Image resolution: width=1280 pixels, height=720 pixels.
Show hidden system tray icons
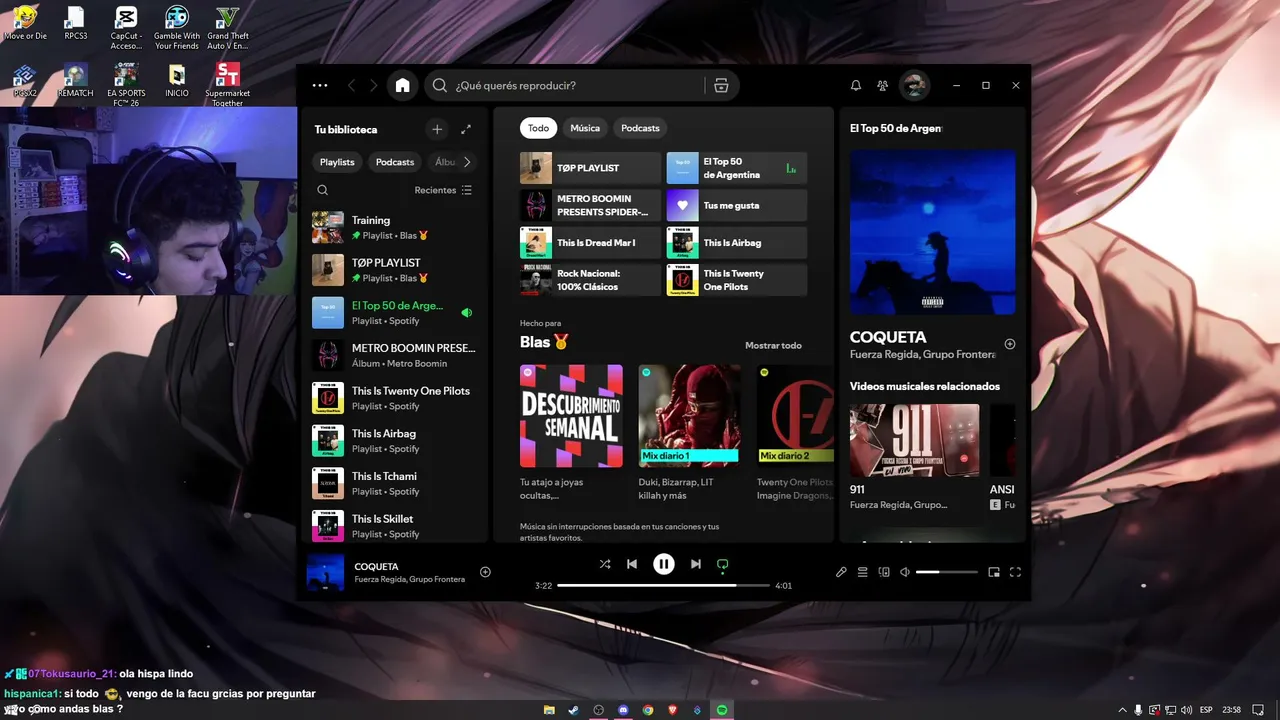tap(1122, 710)
